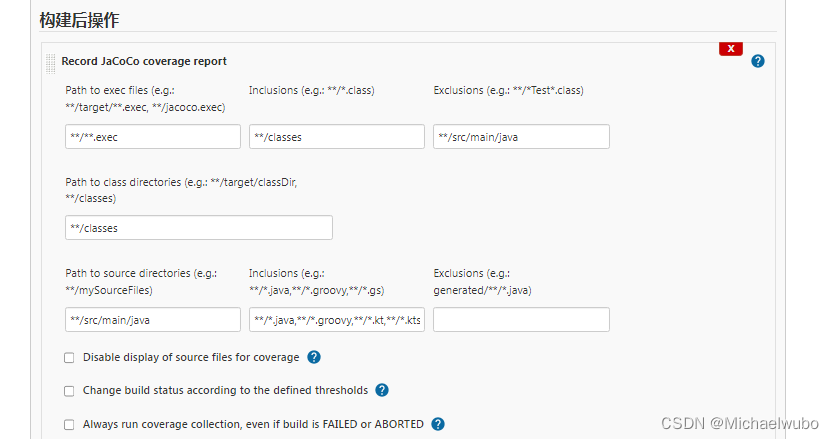Open help for Always run coverage collection
The image size is (834, 439).
click(x=438, y=424)
